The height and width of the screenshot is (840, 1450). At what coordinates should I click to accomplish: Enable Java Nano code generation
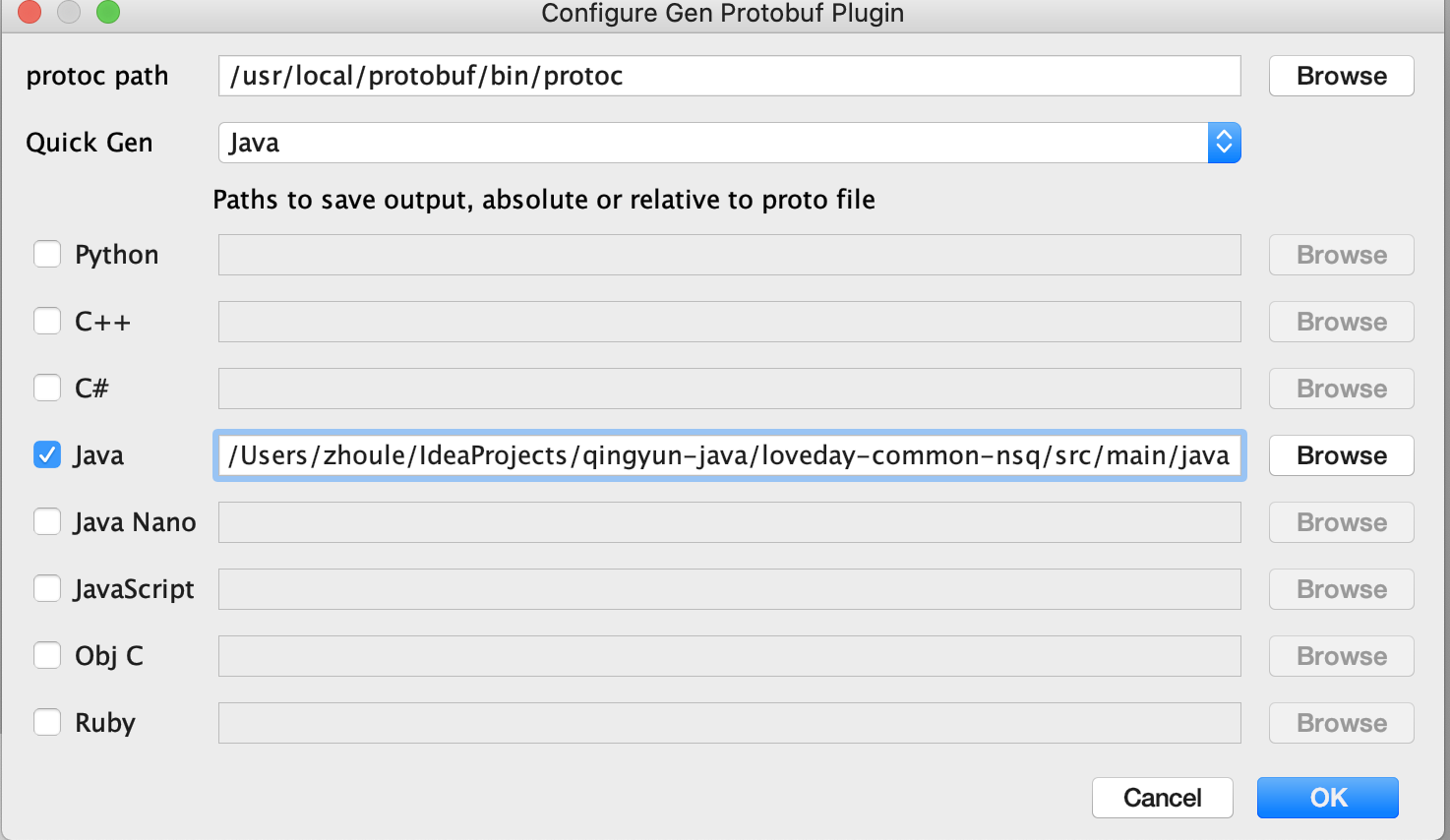click(x=47, y=521)
